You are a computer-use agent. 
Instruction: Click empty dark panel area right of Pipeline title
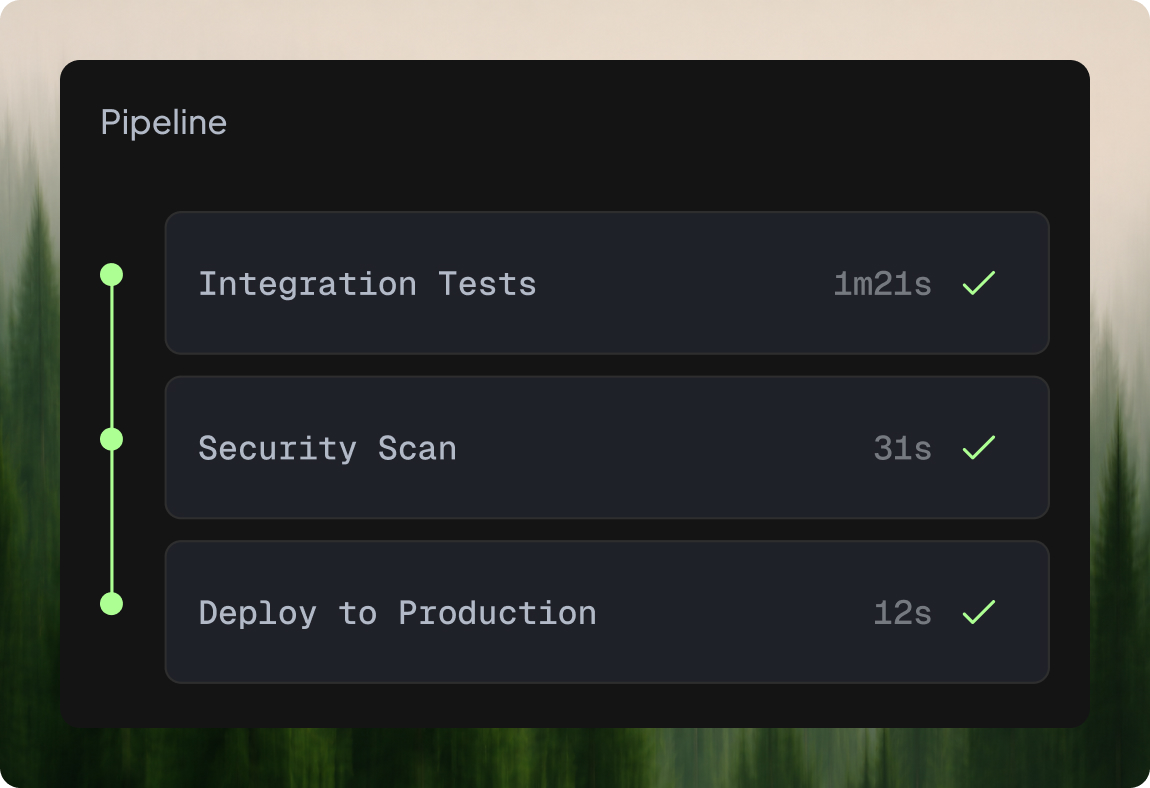[x=645, y=123]
